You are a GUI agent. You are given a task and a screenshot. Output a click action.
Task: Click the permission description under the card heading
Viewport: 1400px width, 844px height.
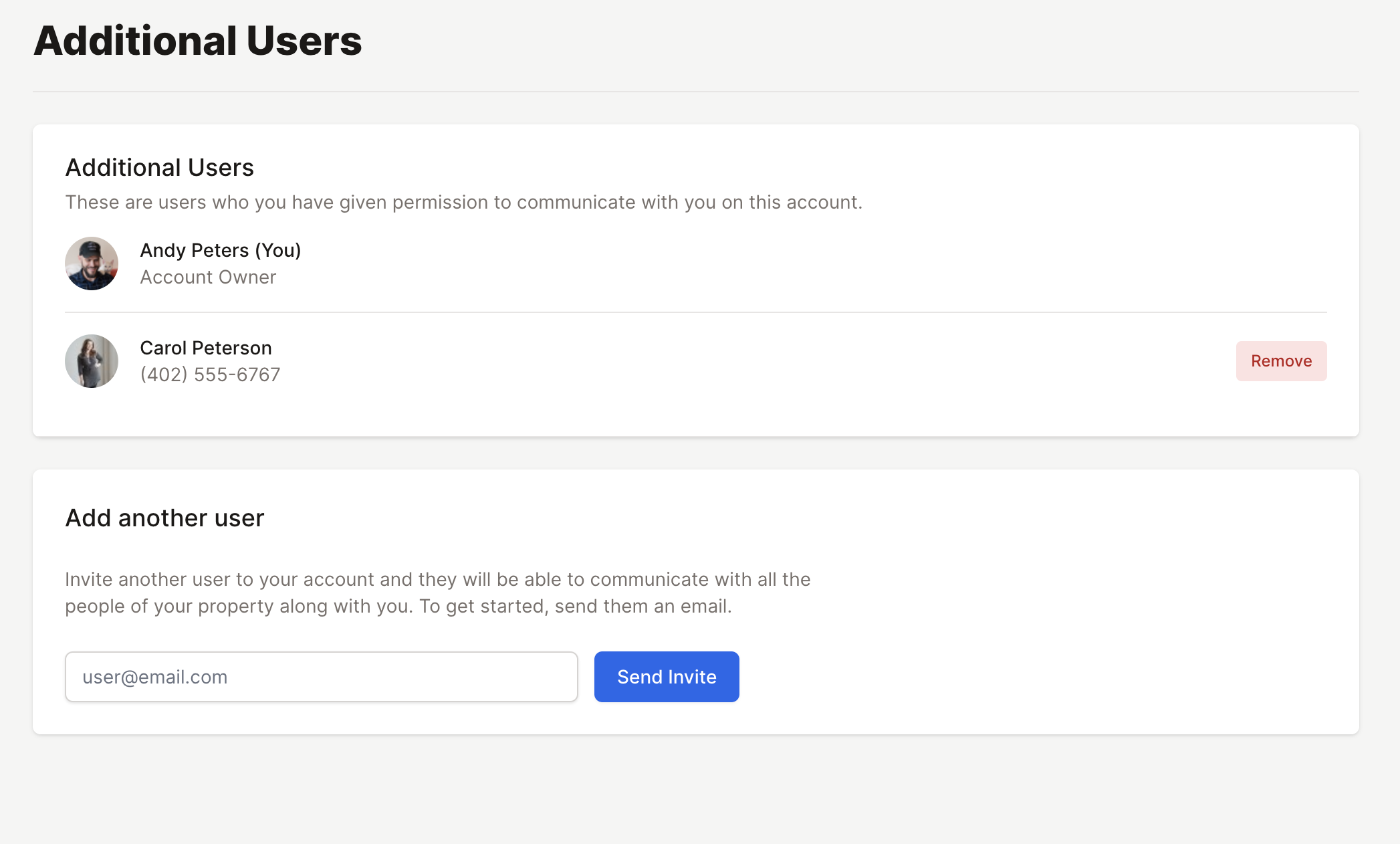463,202
